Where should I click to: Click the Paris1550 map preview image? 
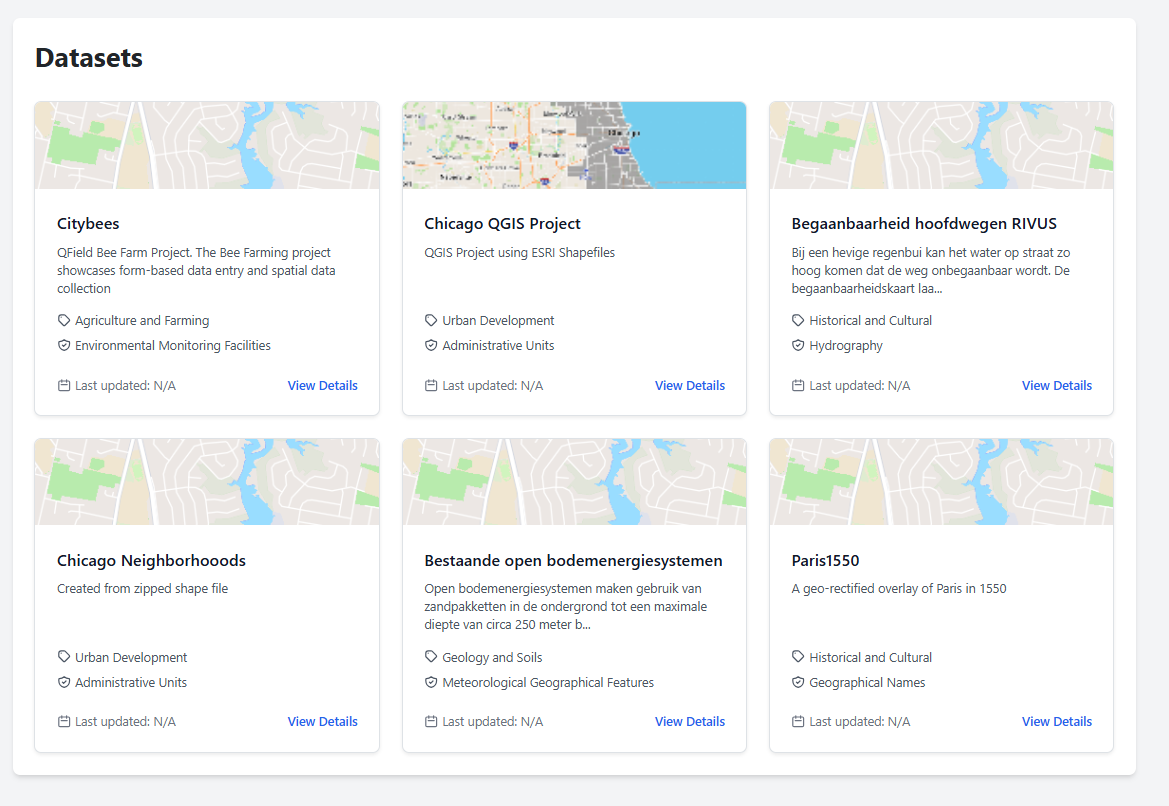coord(941,482)
